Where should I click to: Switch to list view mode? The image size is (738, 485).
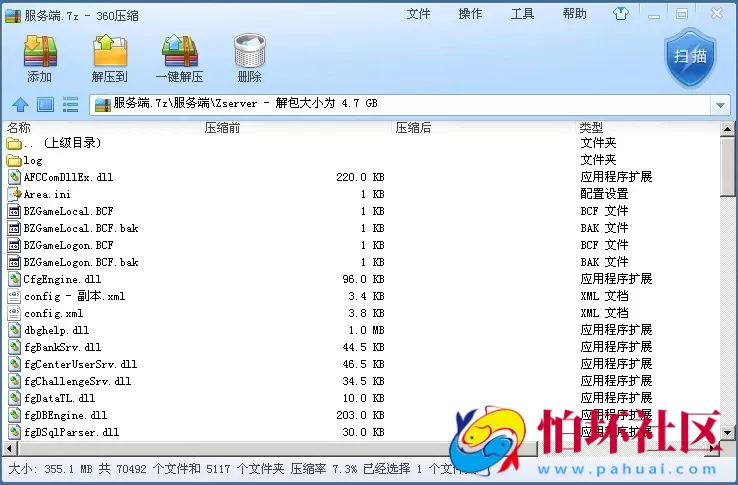tap(71, 104)
